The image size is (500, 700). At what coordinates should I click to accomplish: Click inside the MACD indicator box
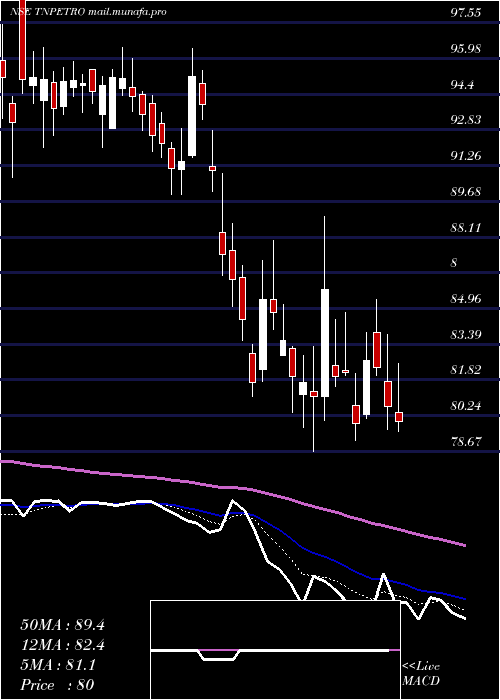275,650
